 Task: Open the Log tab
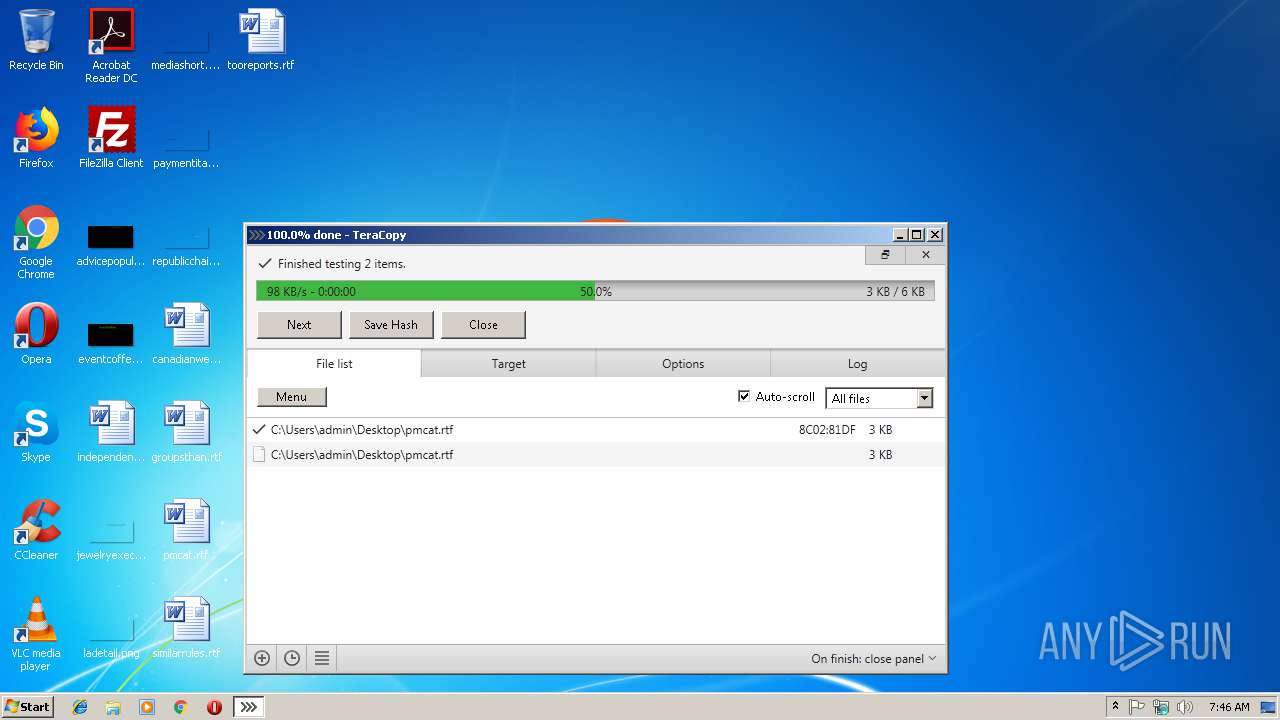(x=857, y=364)
